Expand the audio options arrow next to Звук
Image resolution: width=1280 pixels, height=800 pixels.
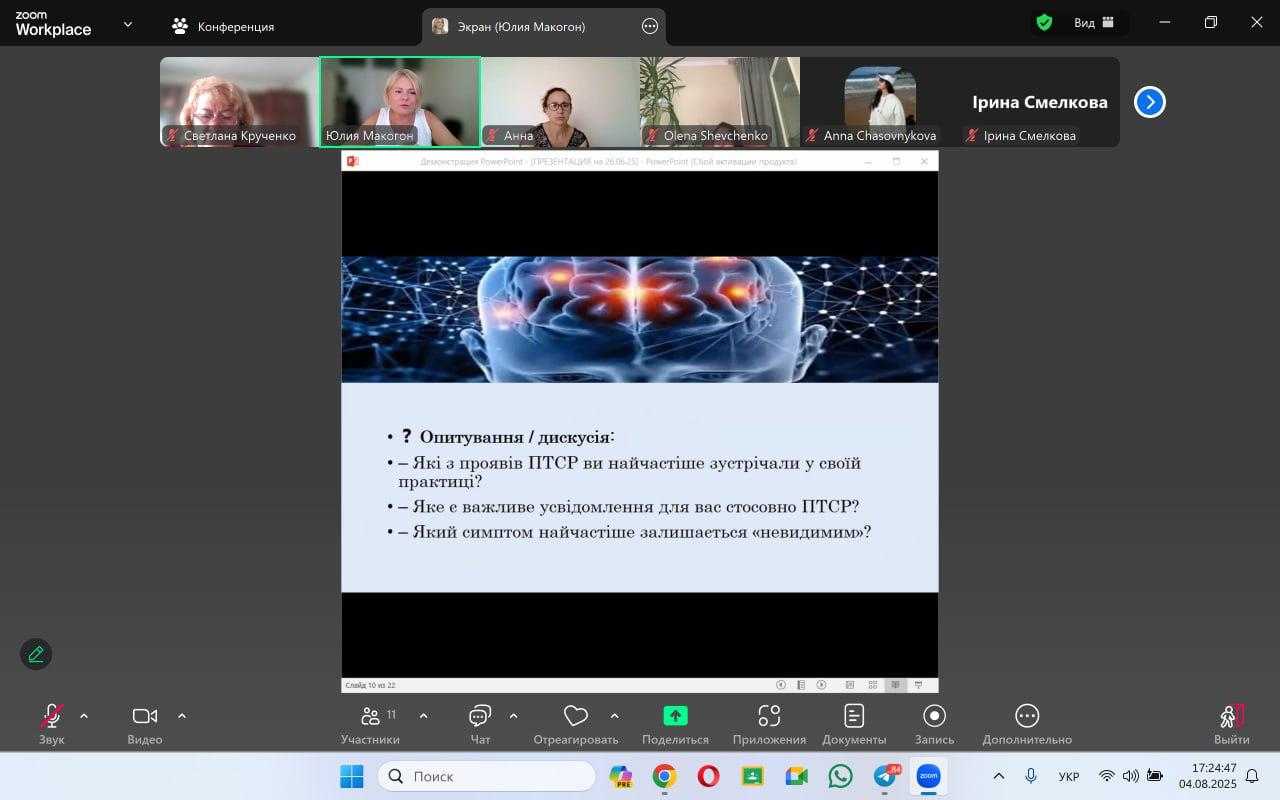point(84,716)
